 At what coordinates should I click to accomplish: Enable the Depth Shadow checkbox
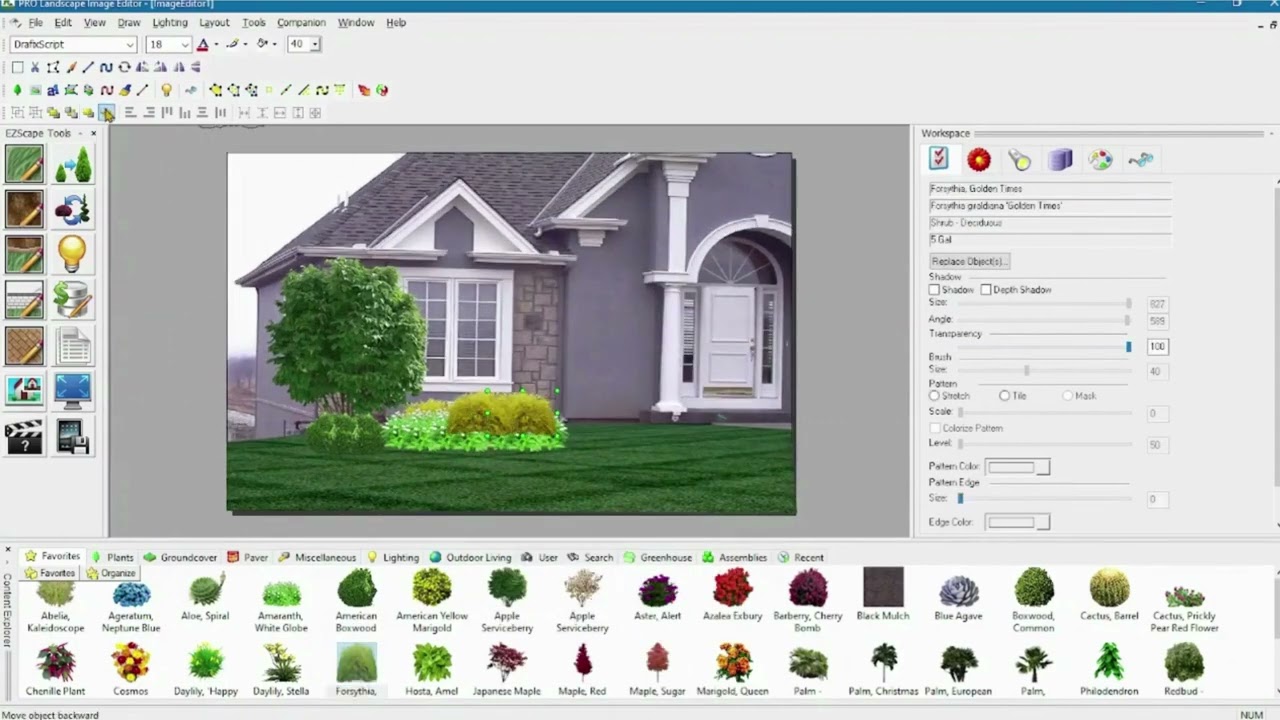[986, 289]
